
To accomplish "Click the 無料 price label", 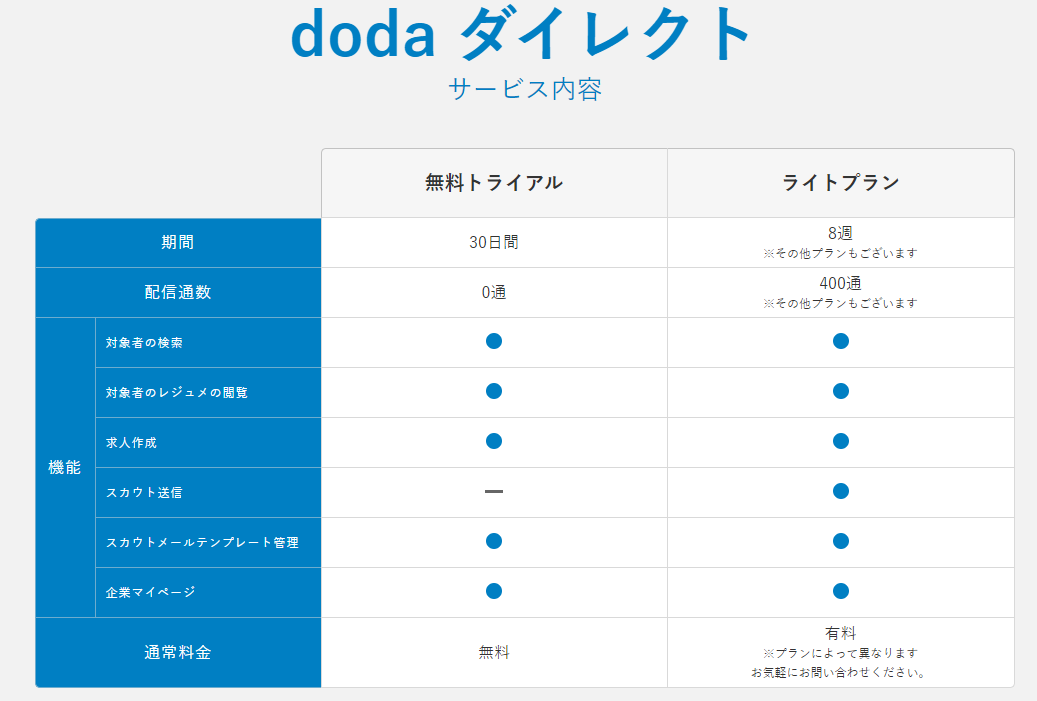I will (493, 650).
